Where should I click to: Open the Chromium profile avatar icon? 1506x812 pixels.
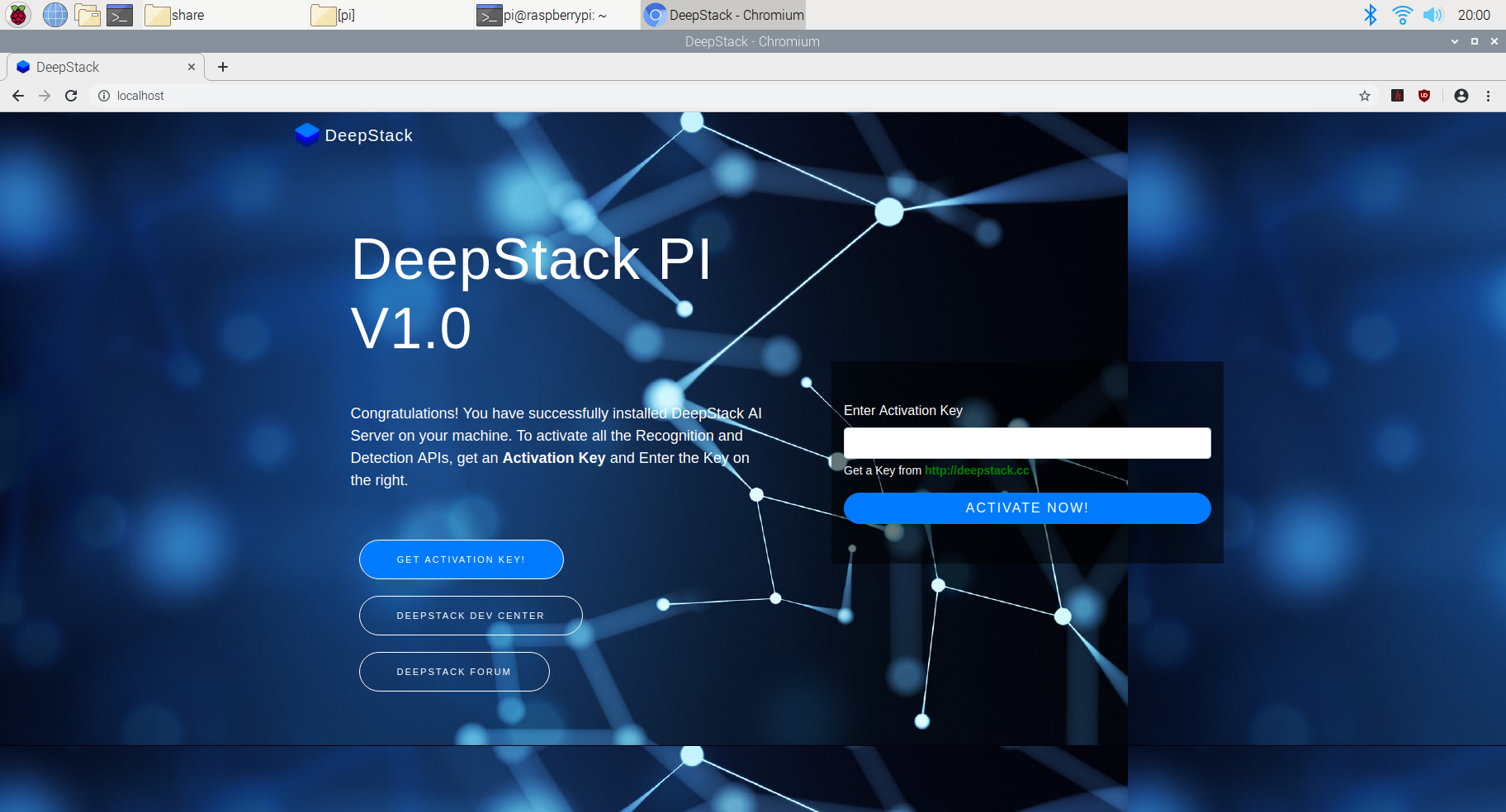point(1461,96)
